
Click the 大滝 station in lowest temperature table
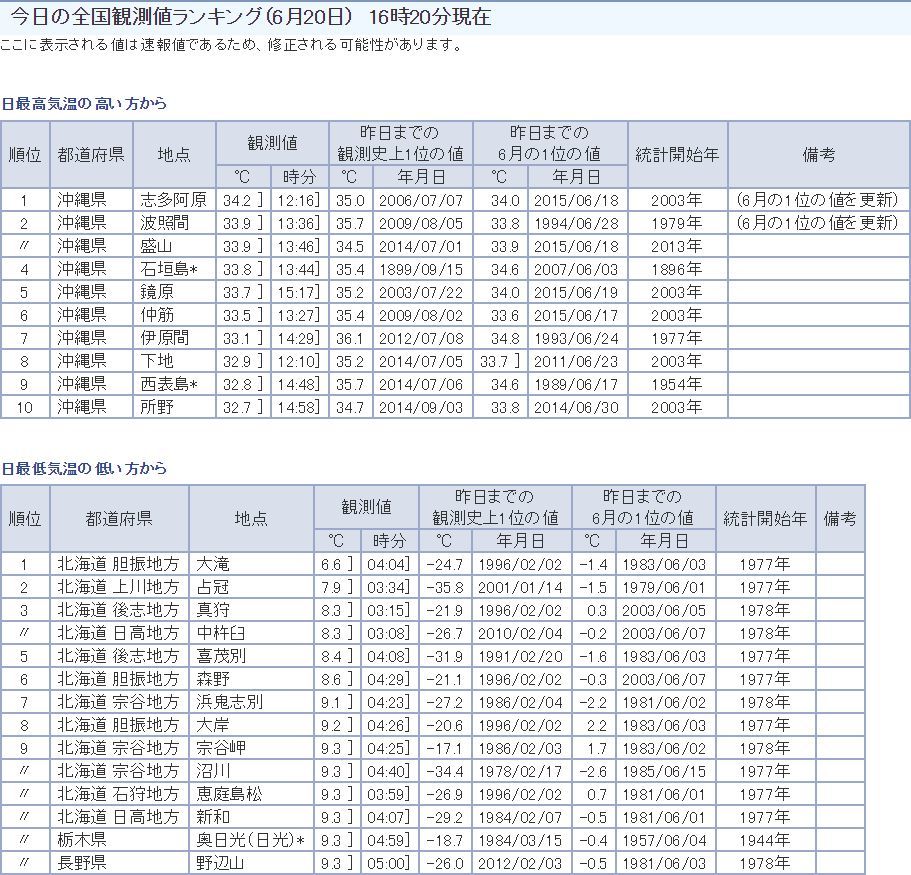tap(214, 564)
